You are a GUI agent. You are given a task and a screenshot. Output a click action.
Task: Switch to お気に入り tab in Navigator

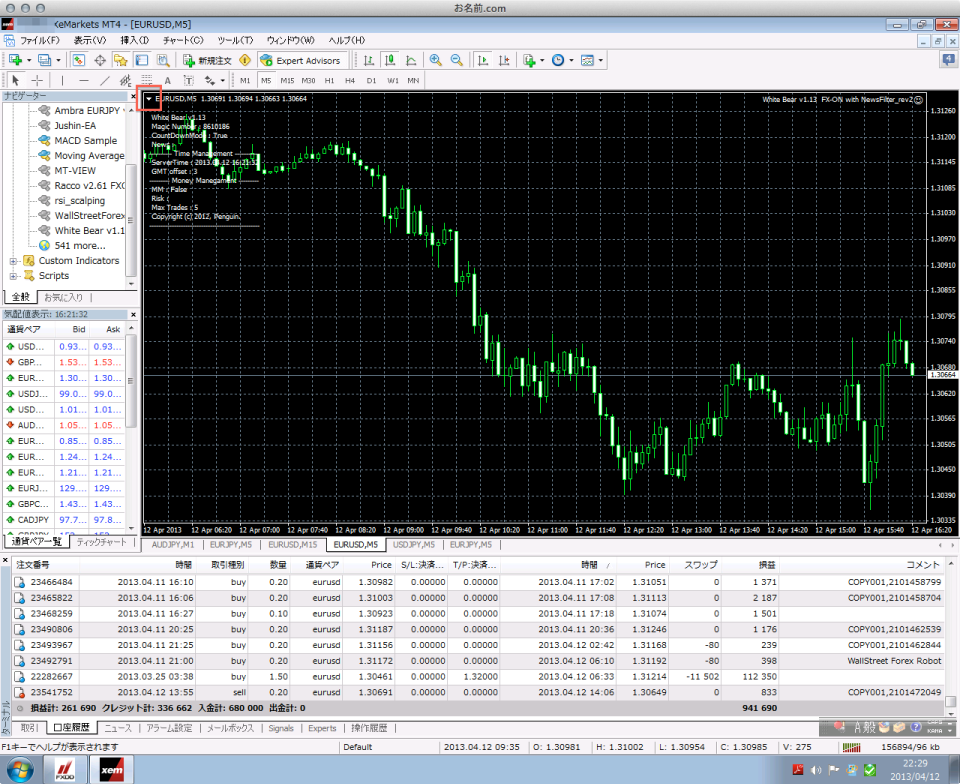(63, 297)
